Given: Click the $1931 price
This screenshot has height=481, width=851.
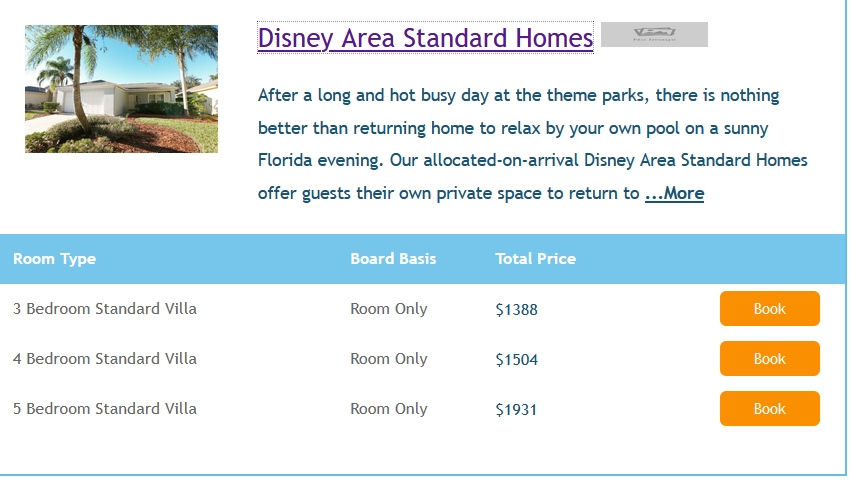Looking at the screenshot, I should pos(516,410).
